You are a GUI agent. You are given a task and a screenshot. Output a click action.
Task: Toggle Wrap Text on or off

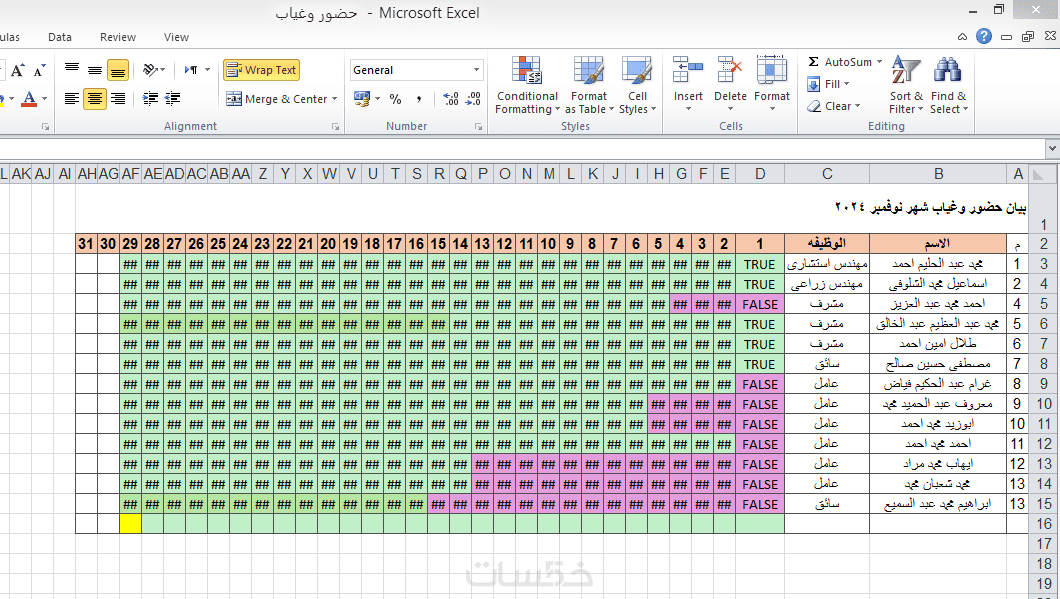pos(261,70)
